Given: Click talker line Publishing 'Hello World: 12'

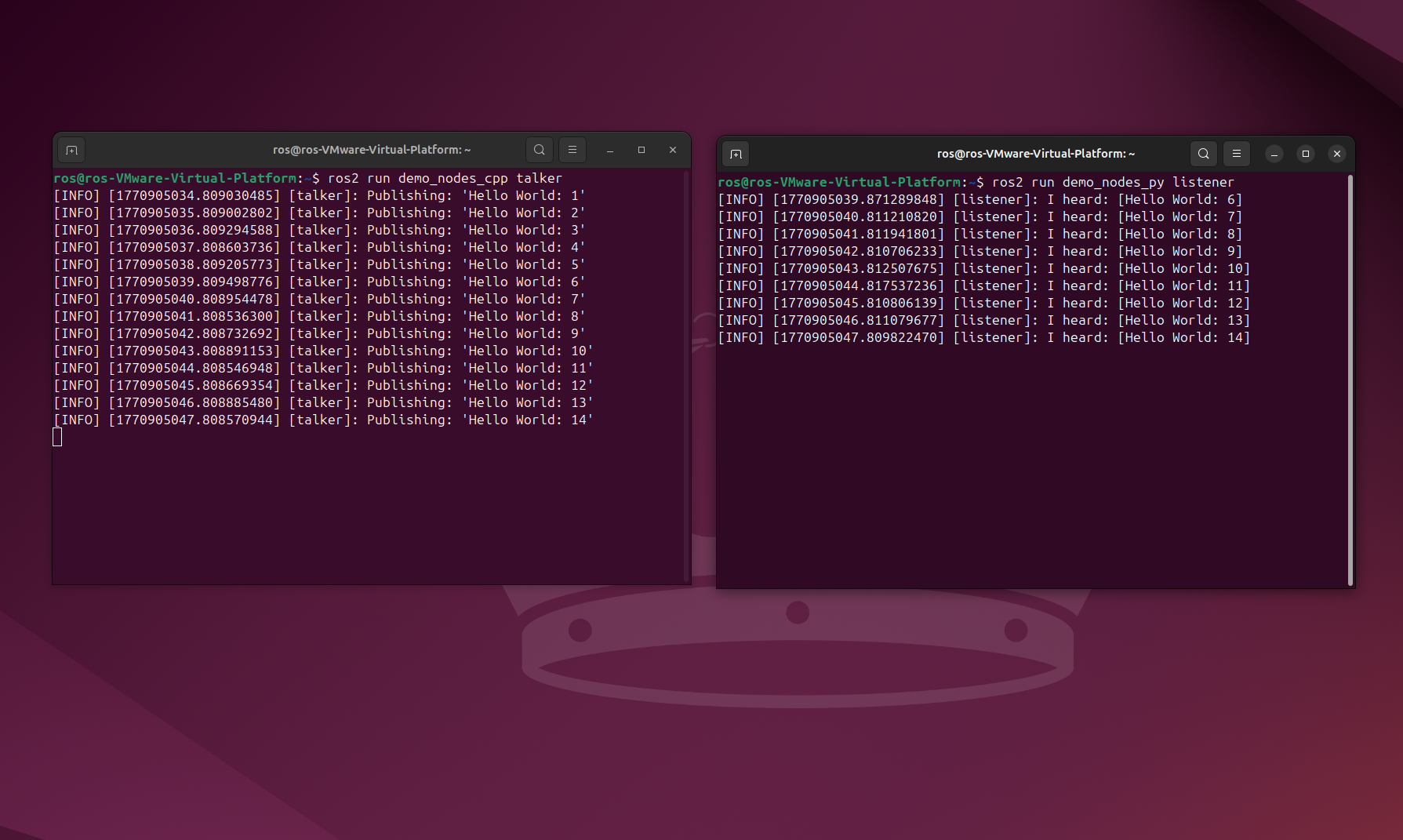Looking at the screenshot, I should [322, 385].
